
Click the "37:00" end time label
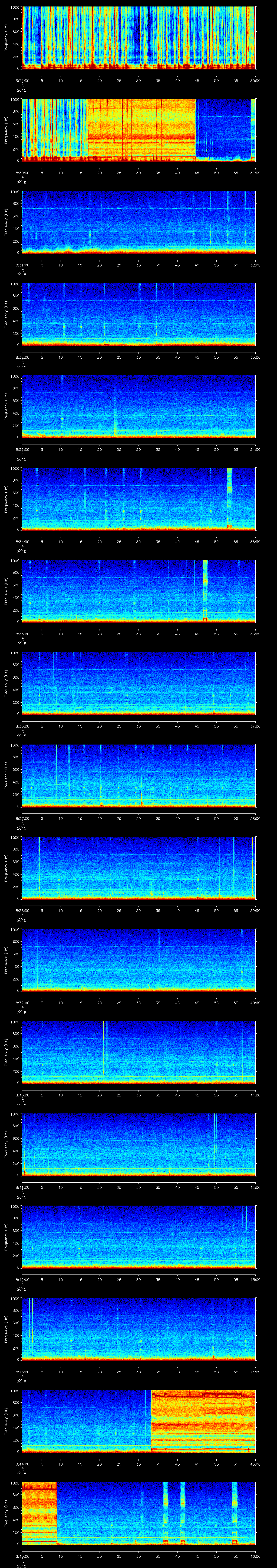click(x=256, y=726)
